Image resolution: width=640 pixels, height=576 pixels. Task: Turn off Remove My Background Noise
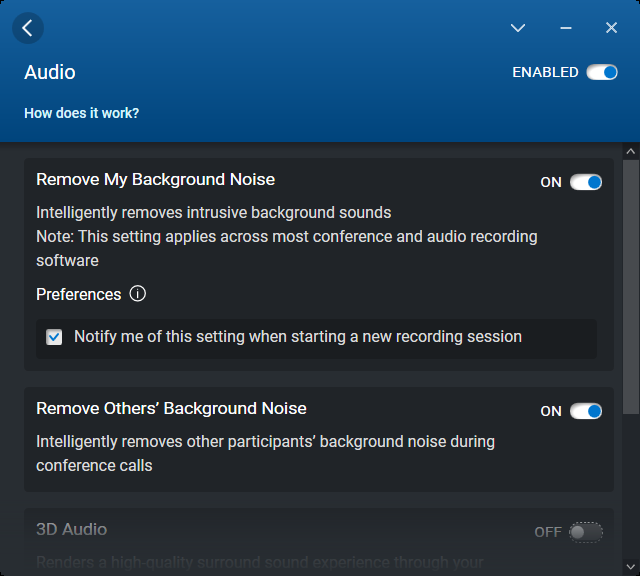click(x=586, y=182)
